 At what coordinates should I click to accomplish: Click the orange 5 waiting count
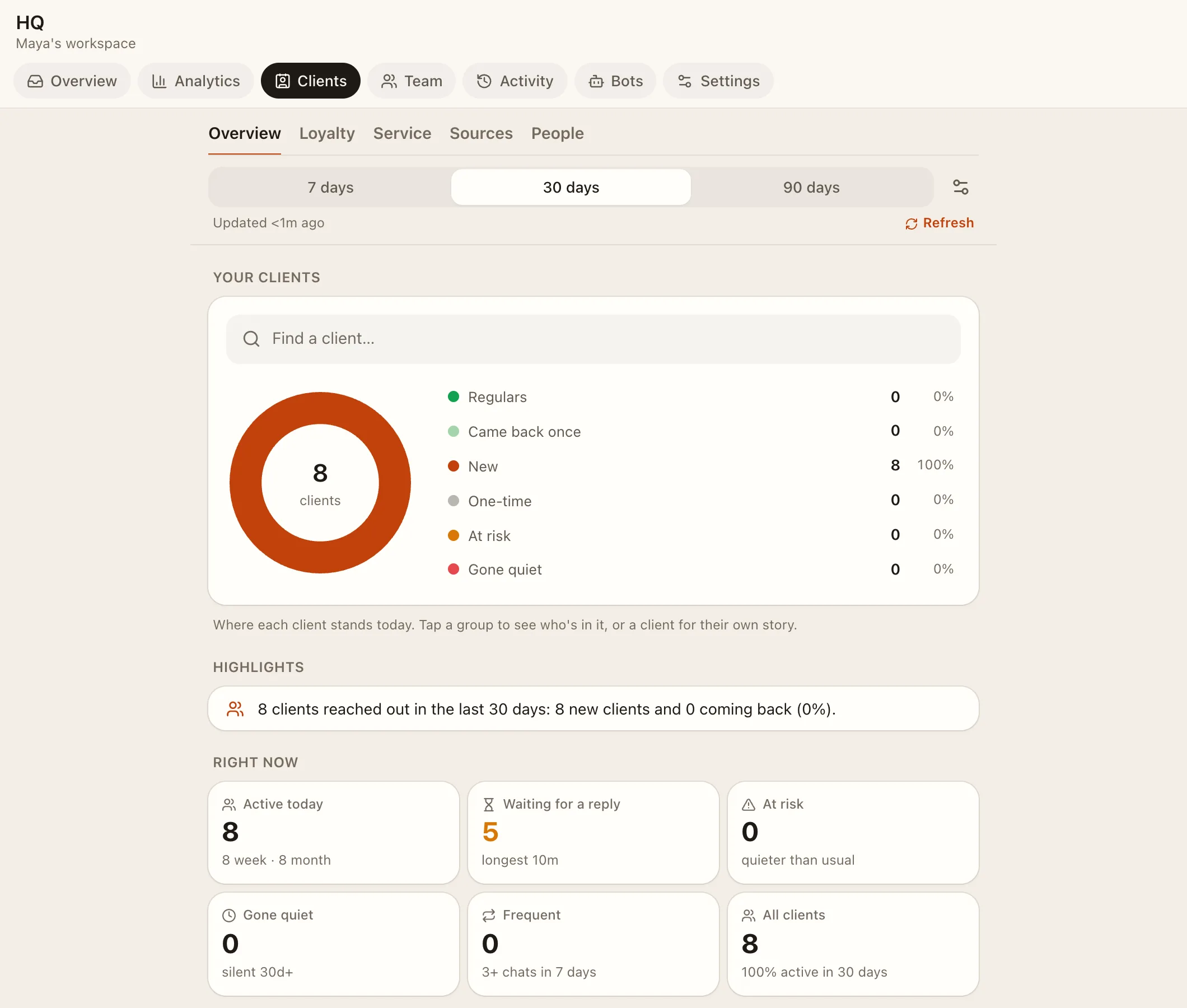pyautogui.click(x=490, y=832)
